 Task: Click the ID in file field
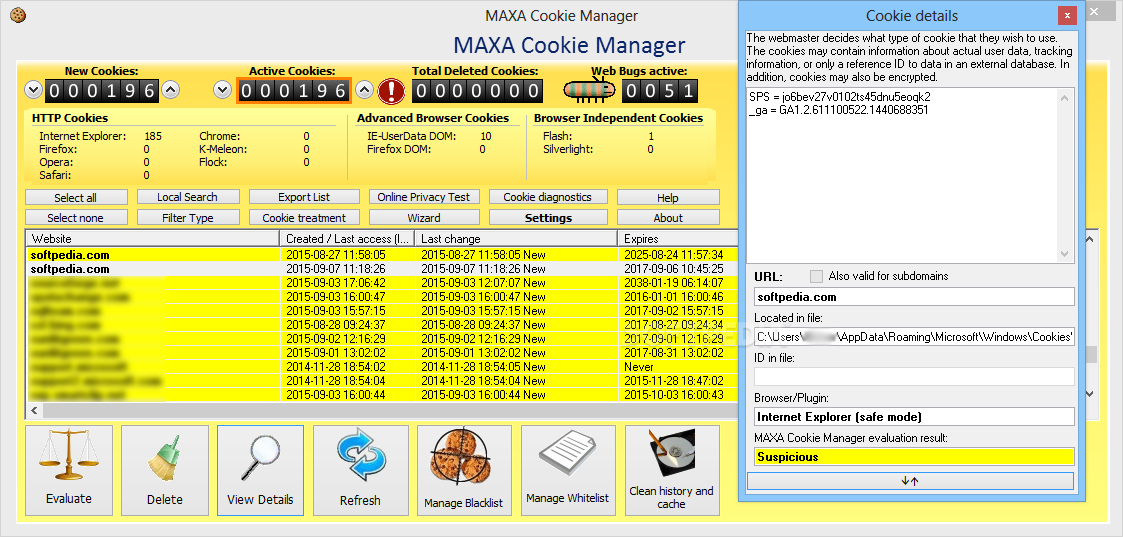coord(915,377)
